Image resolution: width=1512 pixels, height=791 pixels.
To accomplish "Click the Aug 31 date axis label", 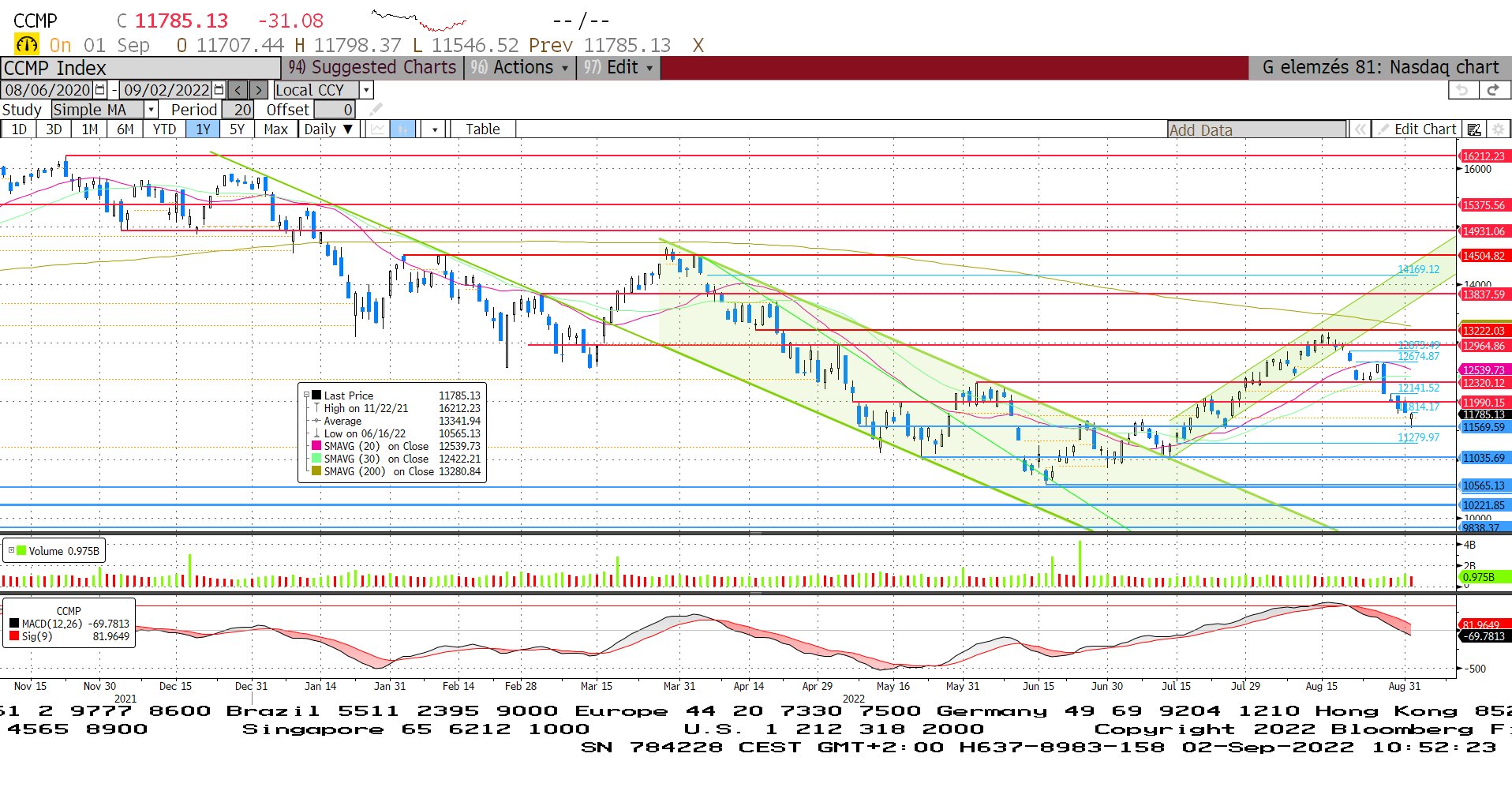I will (1404, 686).
